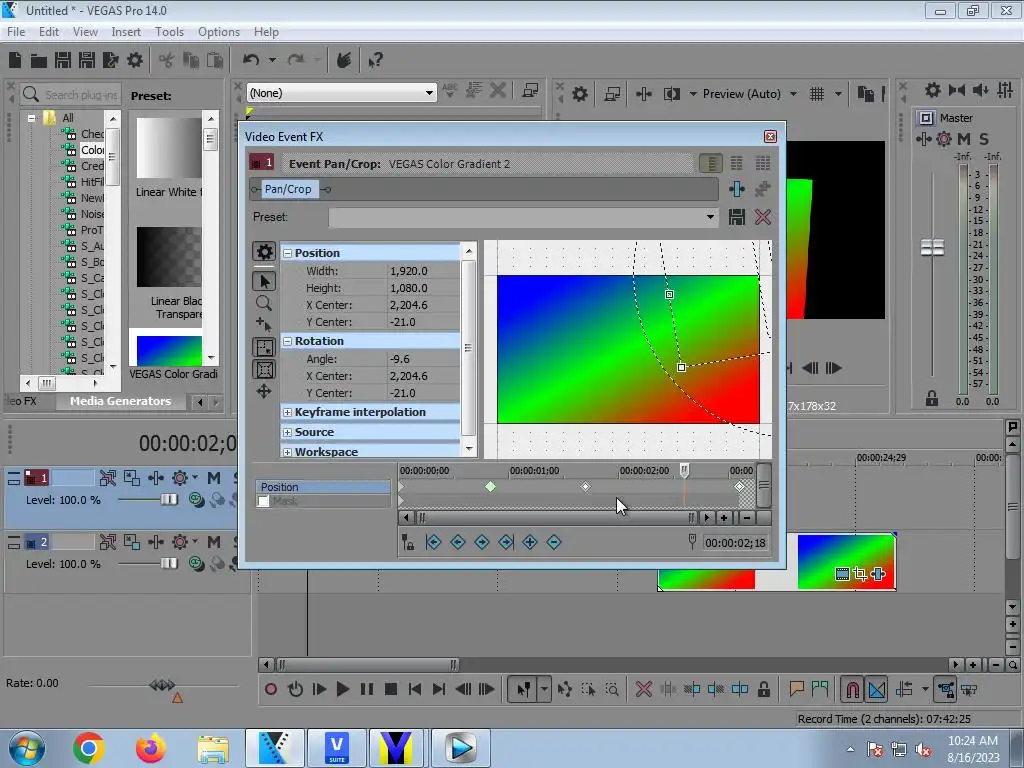Click Plug-In Chain icon in Video Event FX
1024x768 pixels.
pyautogui.click(x=737, y=189)
